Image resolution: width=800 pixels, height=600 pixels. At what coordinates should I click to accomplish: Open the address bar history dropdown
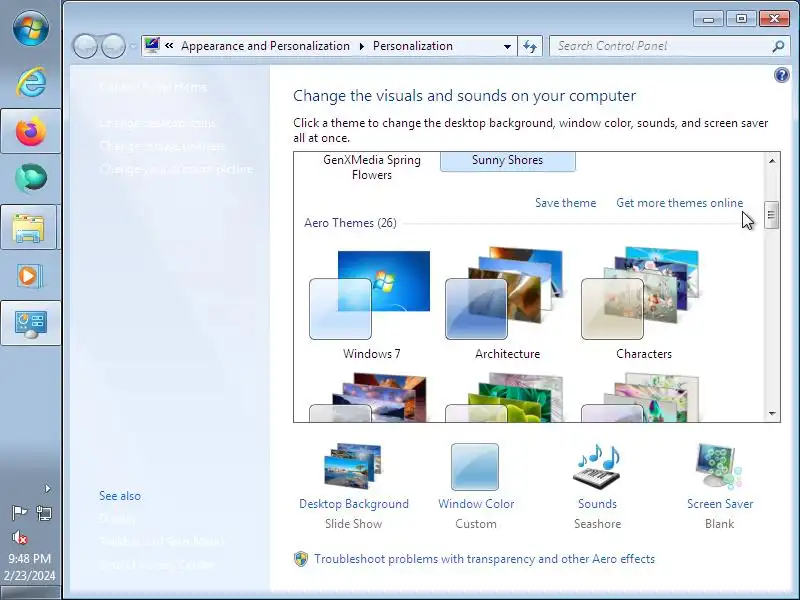pos(507,46)
